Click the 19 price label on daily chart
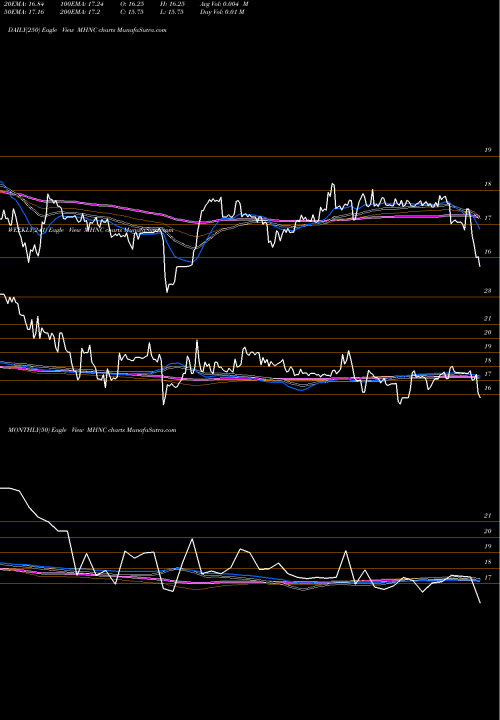This screenshot has width=500, height=720. [488, 150]
